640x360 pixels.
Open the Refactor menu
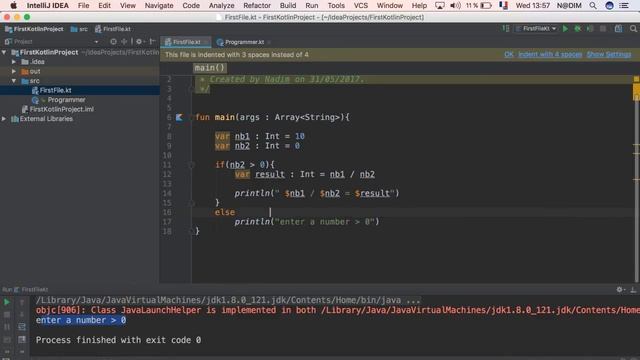point(257,6)
